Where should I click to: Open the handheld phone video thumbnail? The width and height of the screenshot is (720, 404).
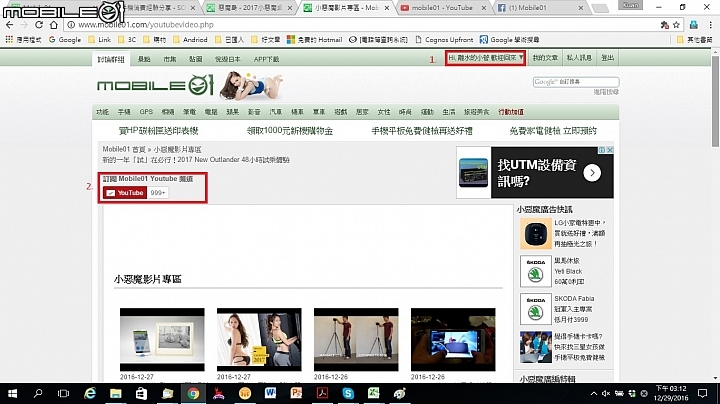pos(453,340)
